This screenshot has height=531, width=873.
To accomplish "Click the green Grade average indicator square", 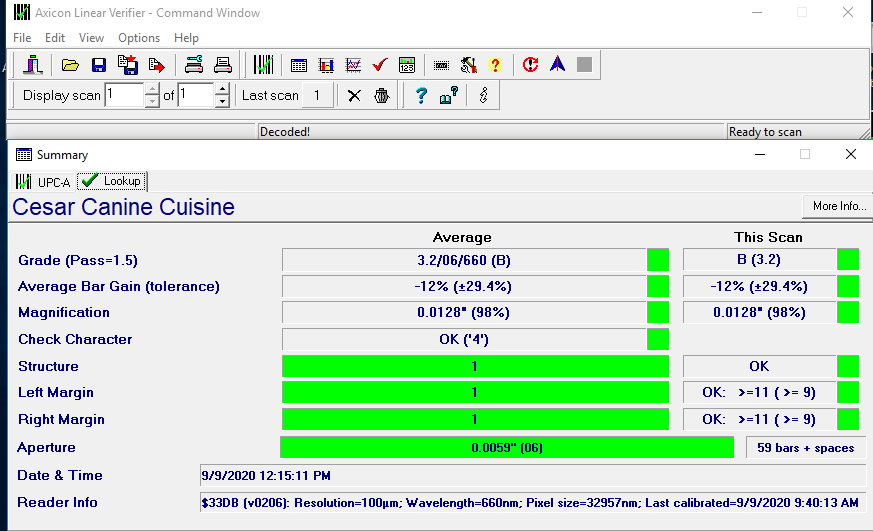I will pos(657,261).
